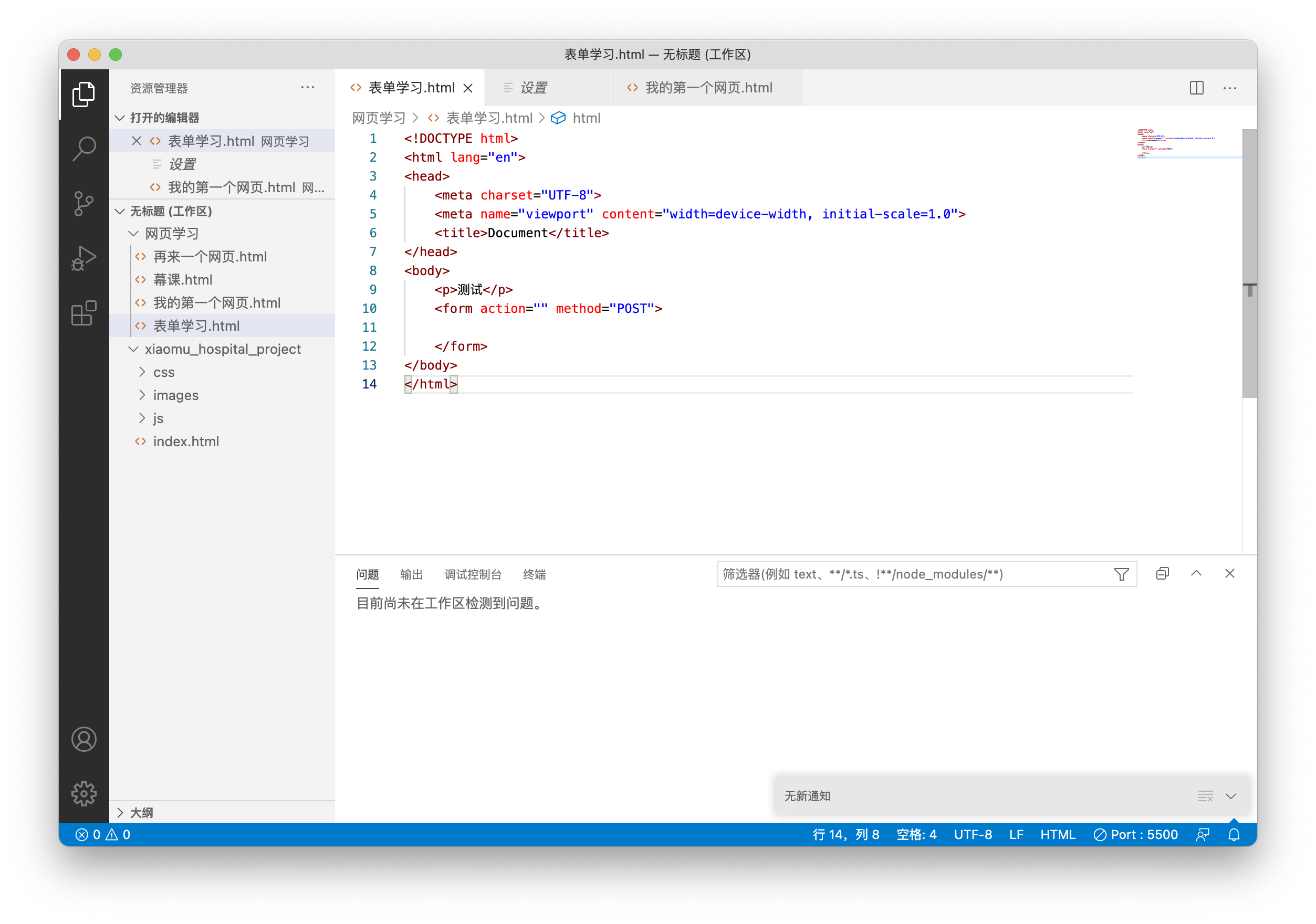Open 再来一个网页.html in the file tree
Viewport: 1316px width, 924px height.
point(222,257)
